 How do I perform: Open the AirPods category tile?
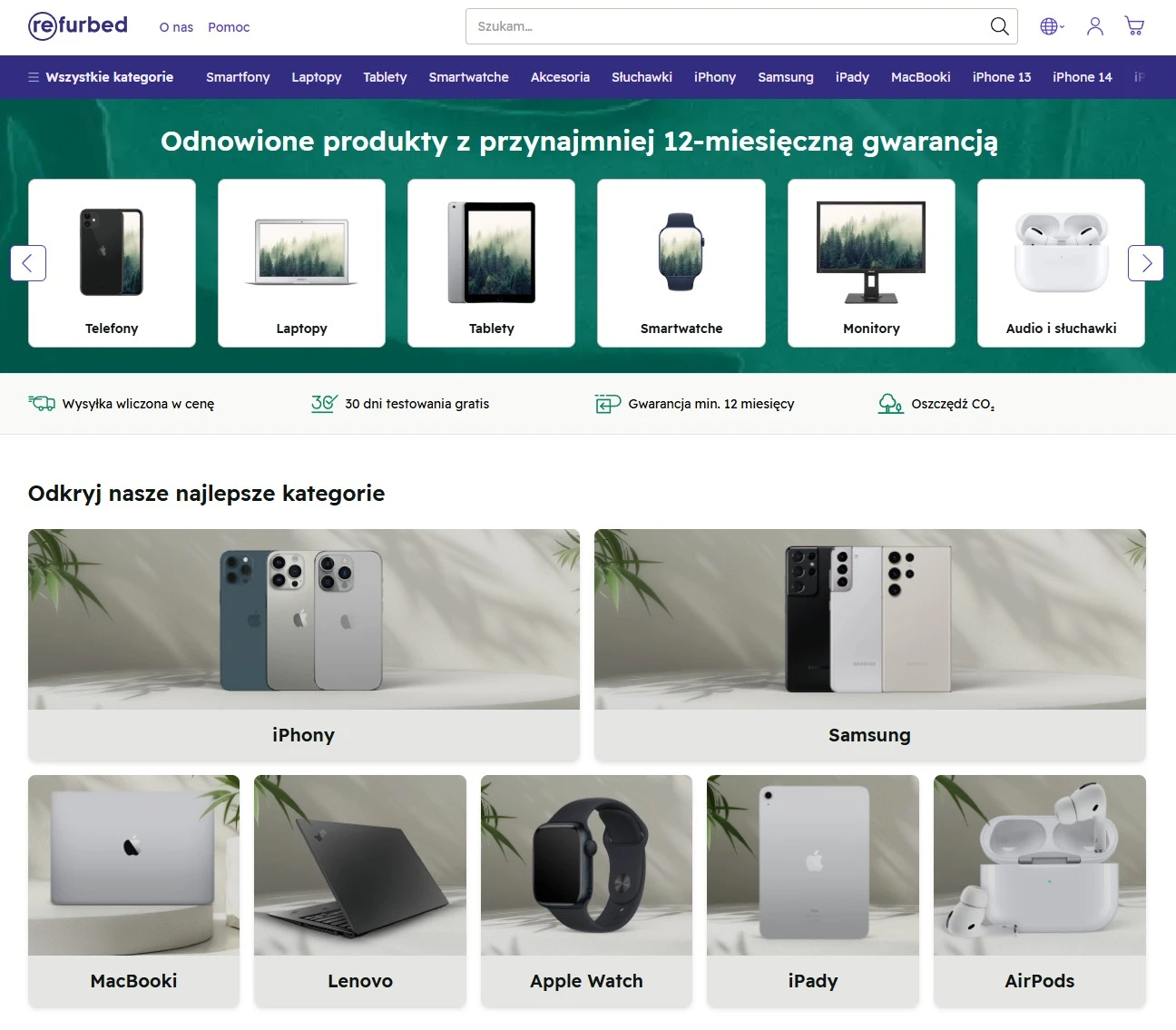(1040, 891)
